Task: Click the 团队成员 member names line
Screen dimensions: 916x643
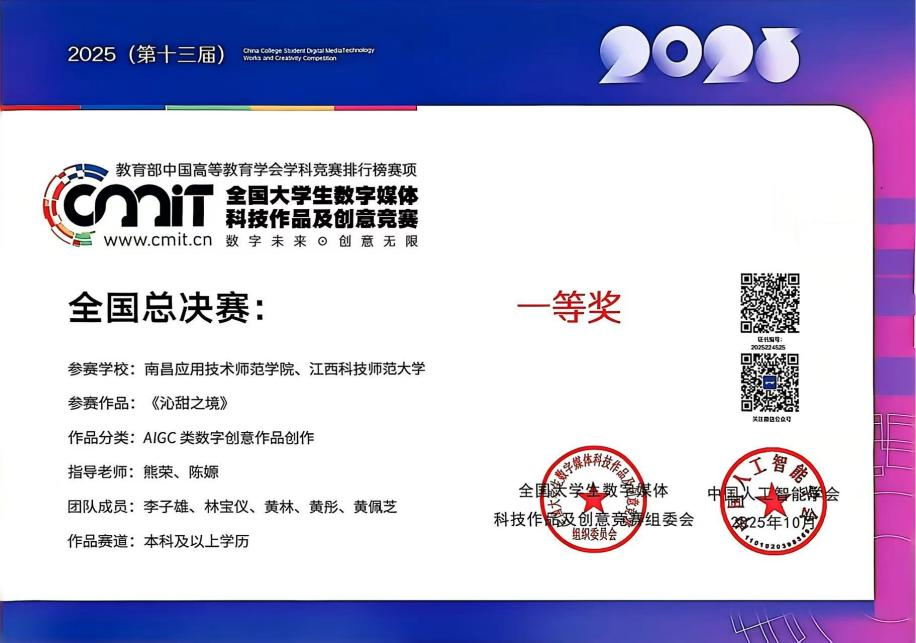Action: pyautogui.click(x=271, y=507)
